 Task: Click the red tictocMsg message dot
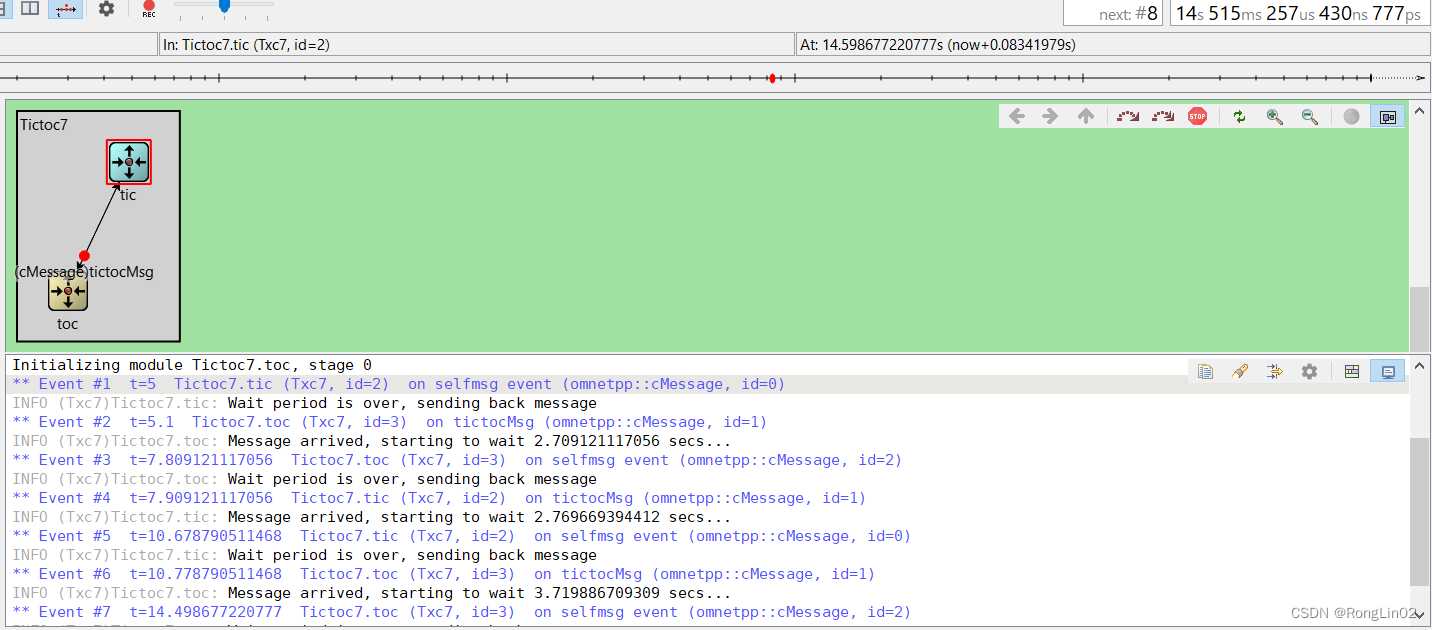tap(84, 256)
